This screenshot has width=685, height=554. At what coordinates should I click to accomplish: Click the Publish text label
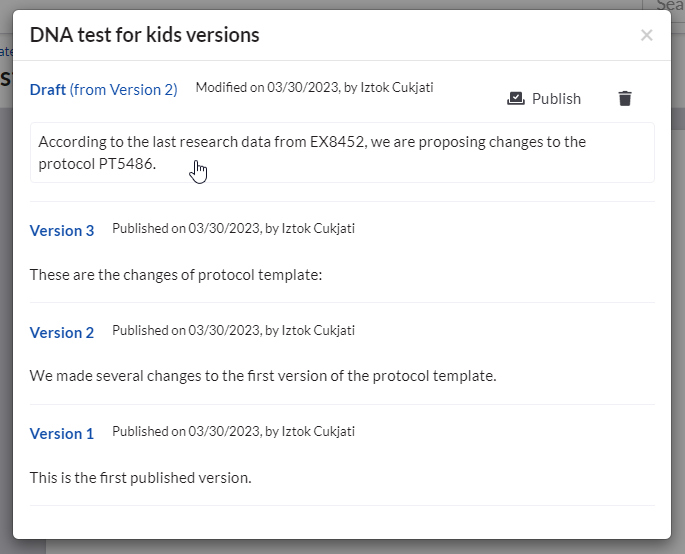pos(556,99)
